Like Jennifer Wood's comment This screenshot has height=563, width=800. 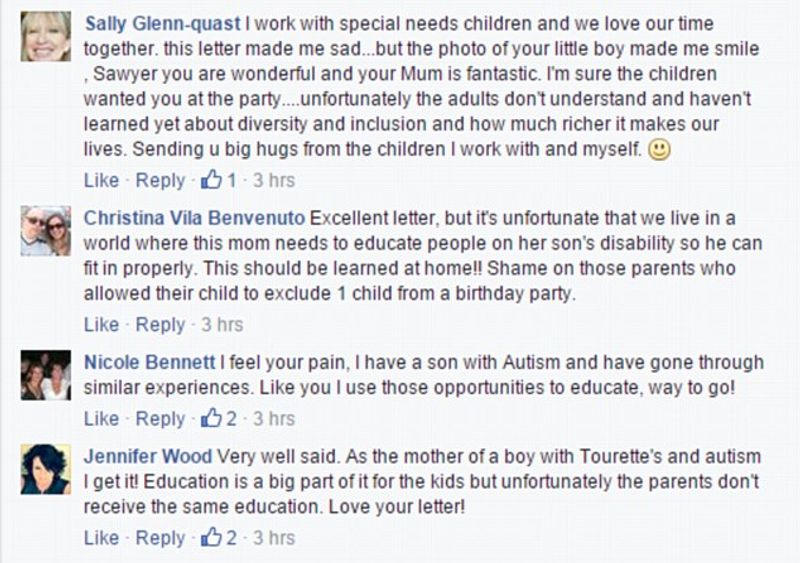[101, 539]
